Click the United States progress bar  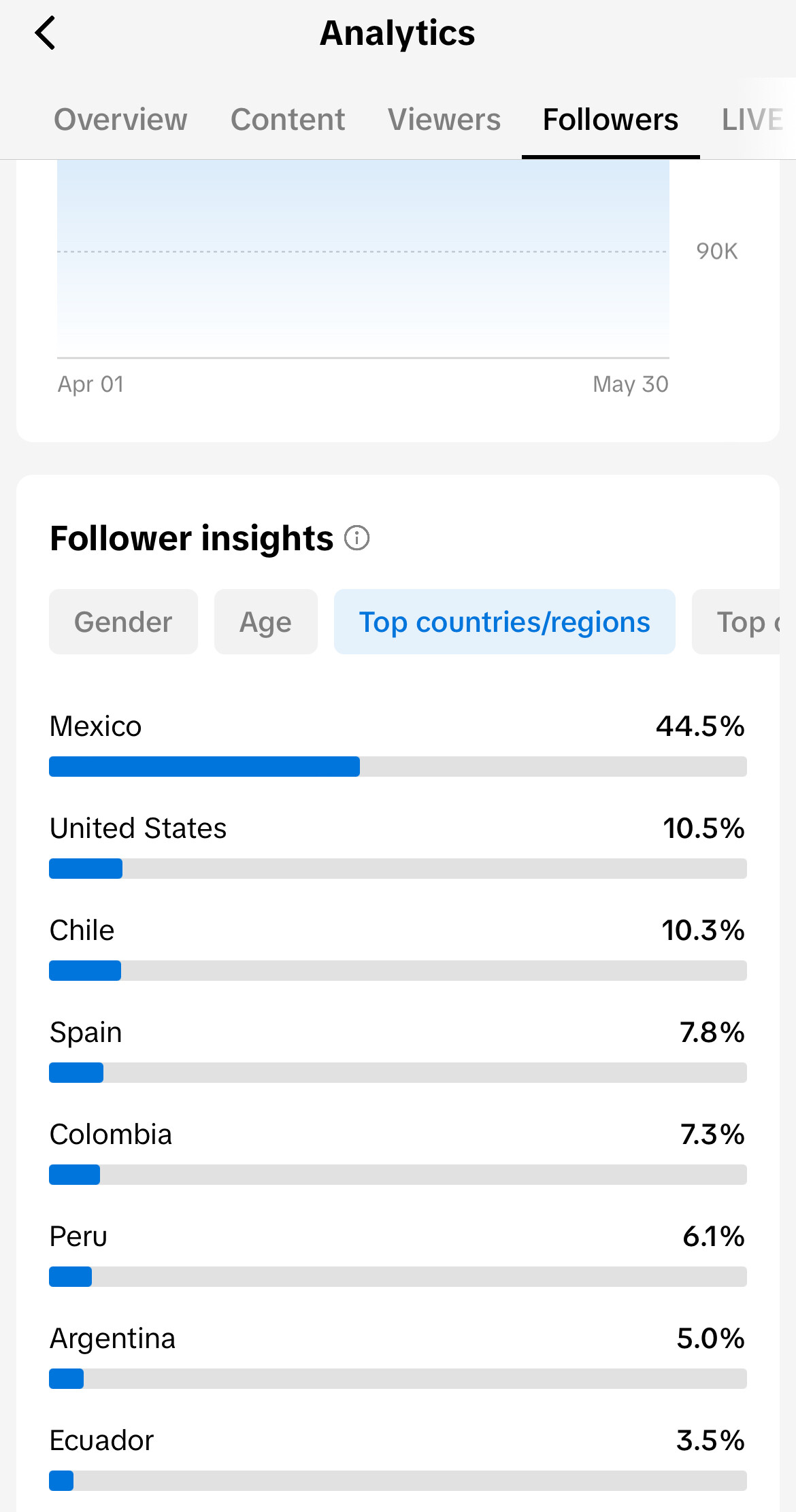(398, 869)
